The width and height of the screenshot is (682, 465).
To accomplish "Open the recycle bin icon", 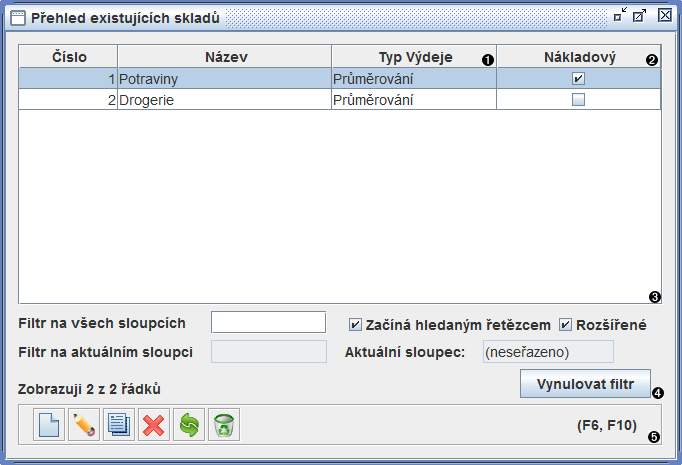I will click(x=224, y=425).
